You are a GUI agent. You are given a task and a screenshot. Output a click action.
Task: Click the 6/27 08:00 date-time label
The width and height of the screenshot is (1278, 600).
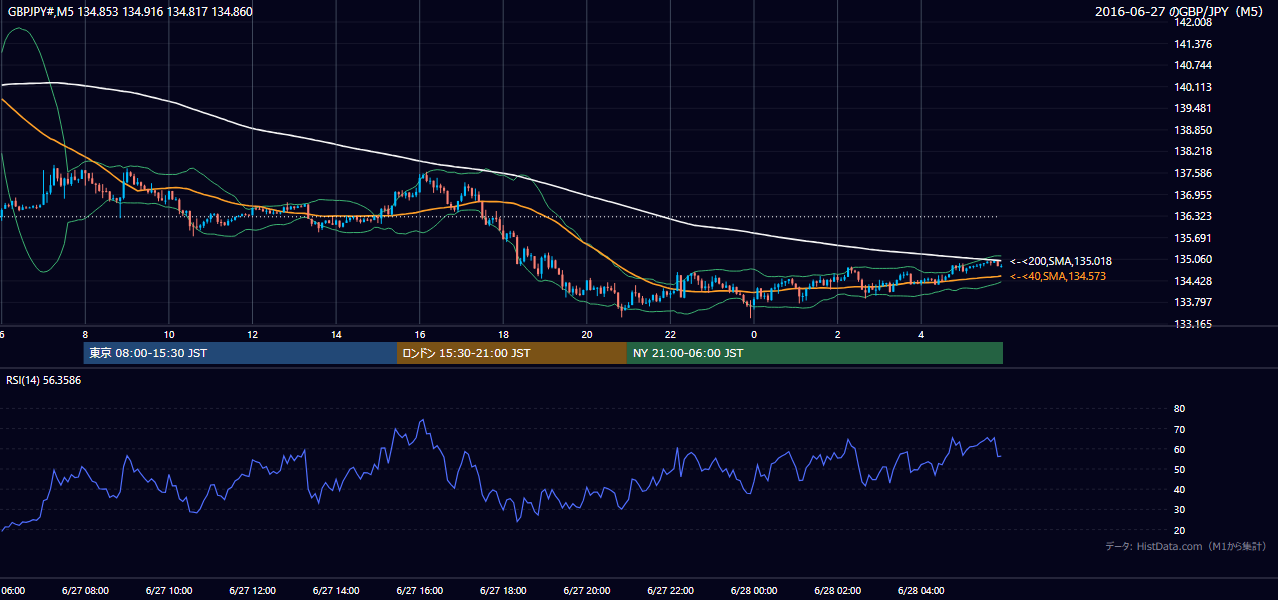[85, 591]
